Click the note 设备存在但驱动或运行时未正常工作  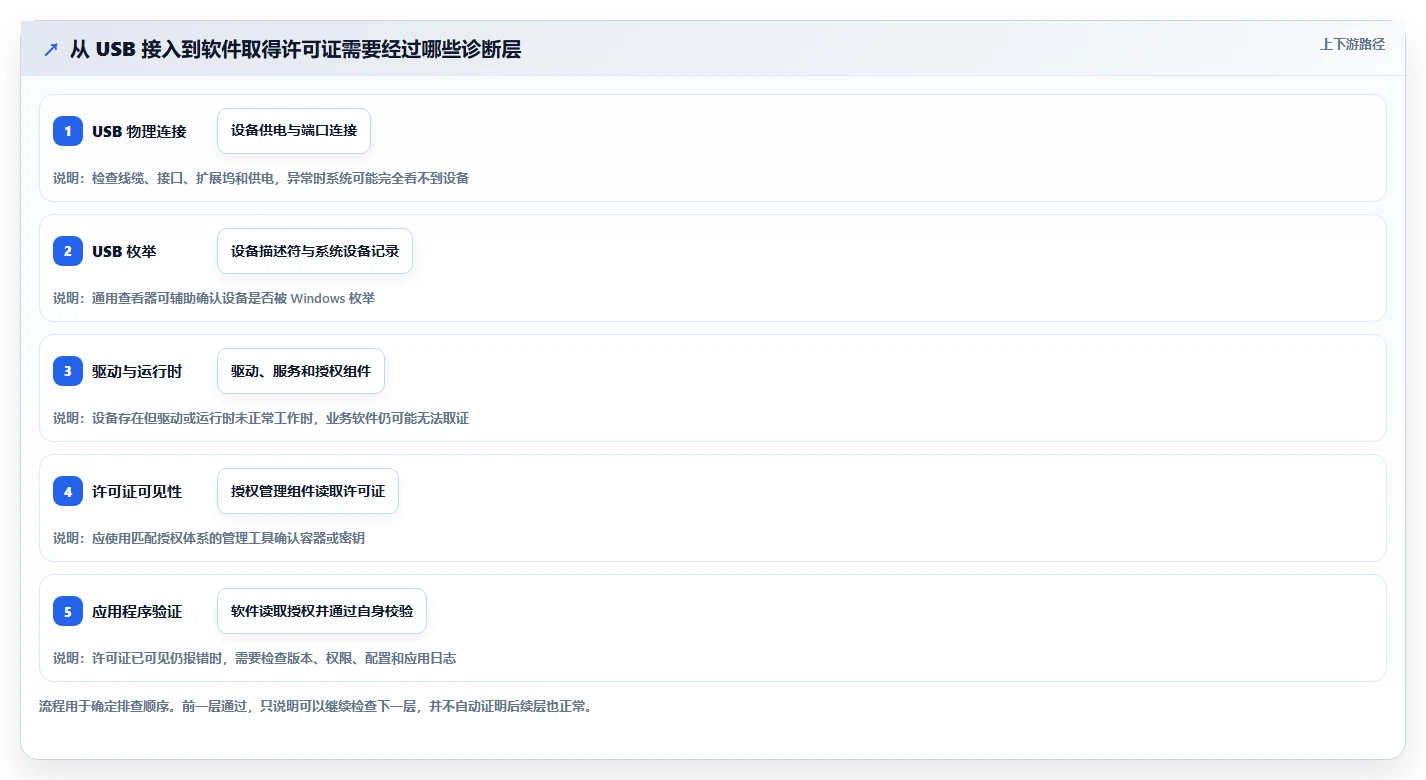click(x=261, y=418)
